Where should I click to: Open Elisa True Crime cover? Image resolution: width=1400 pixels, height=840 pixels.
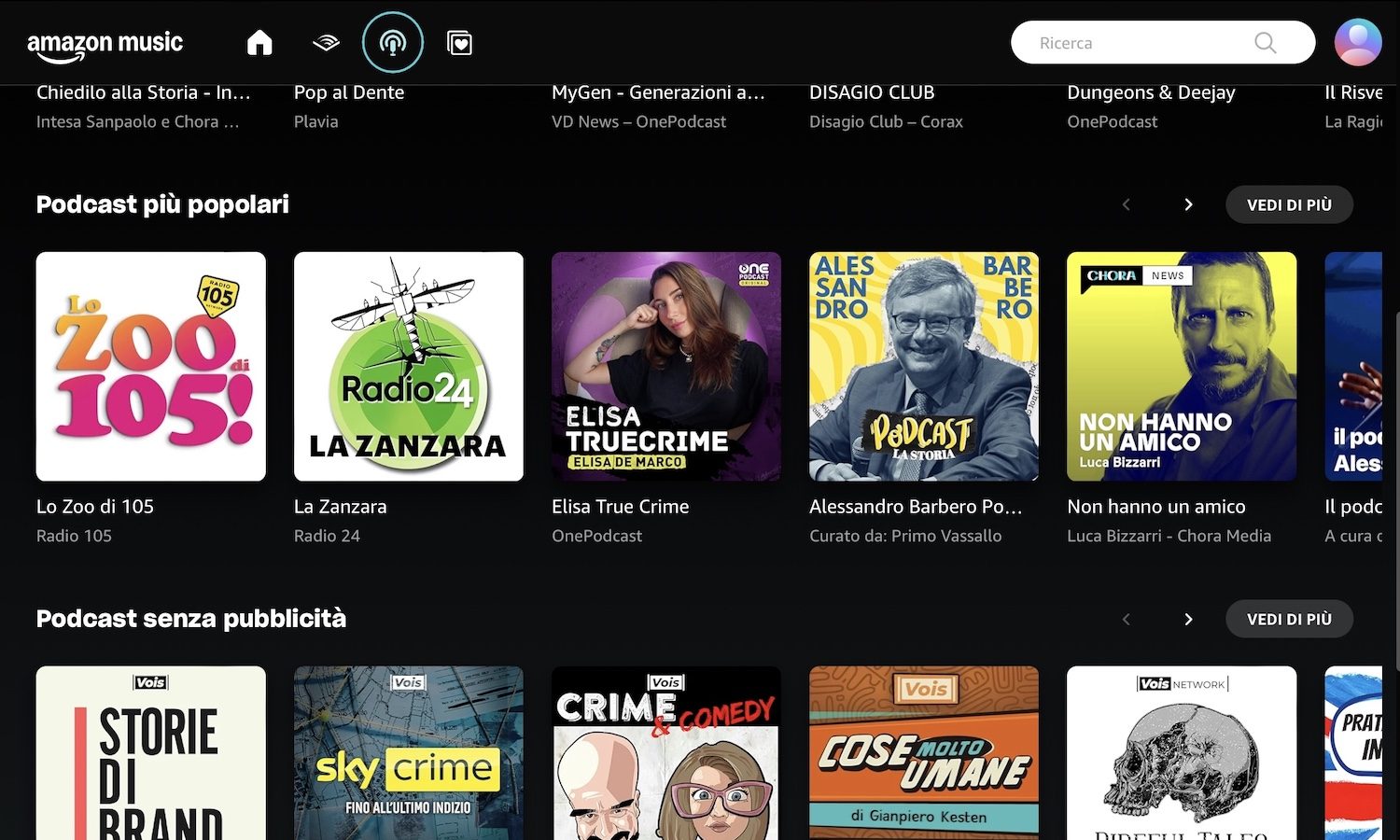point(666,367)
